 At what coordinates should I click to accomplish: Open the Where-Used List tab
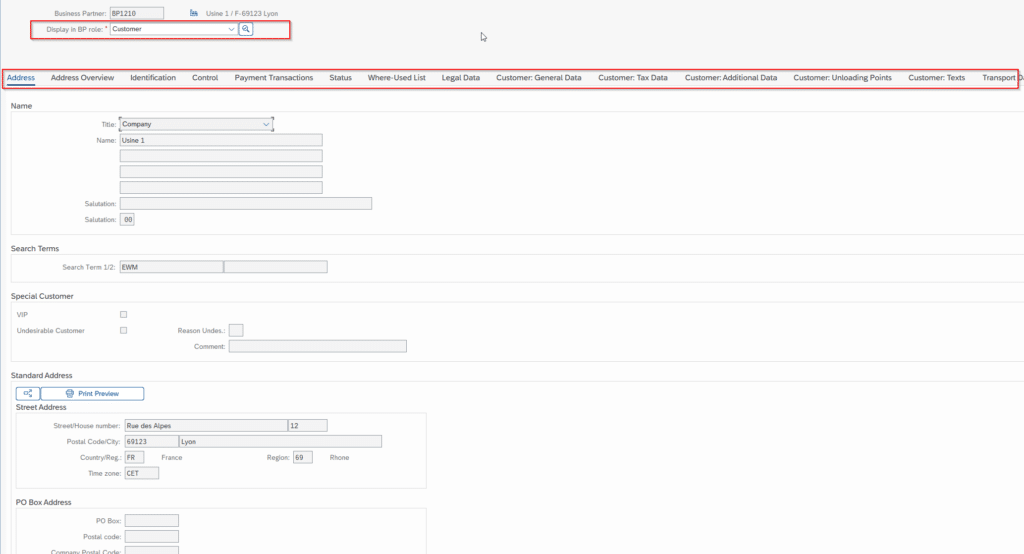396,78
